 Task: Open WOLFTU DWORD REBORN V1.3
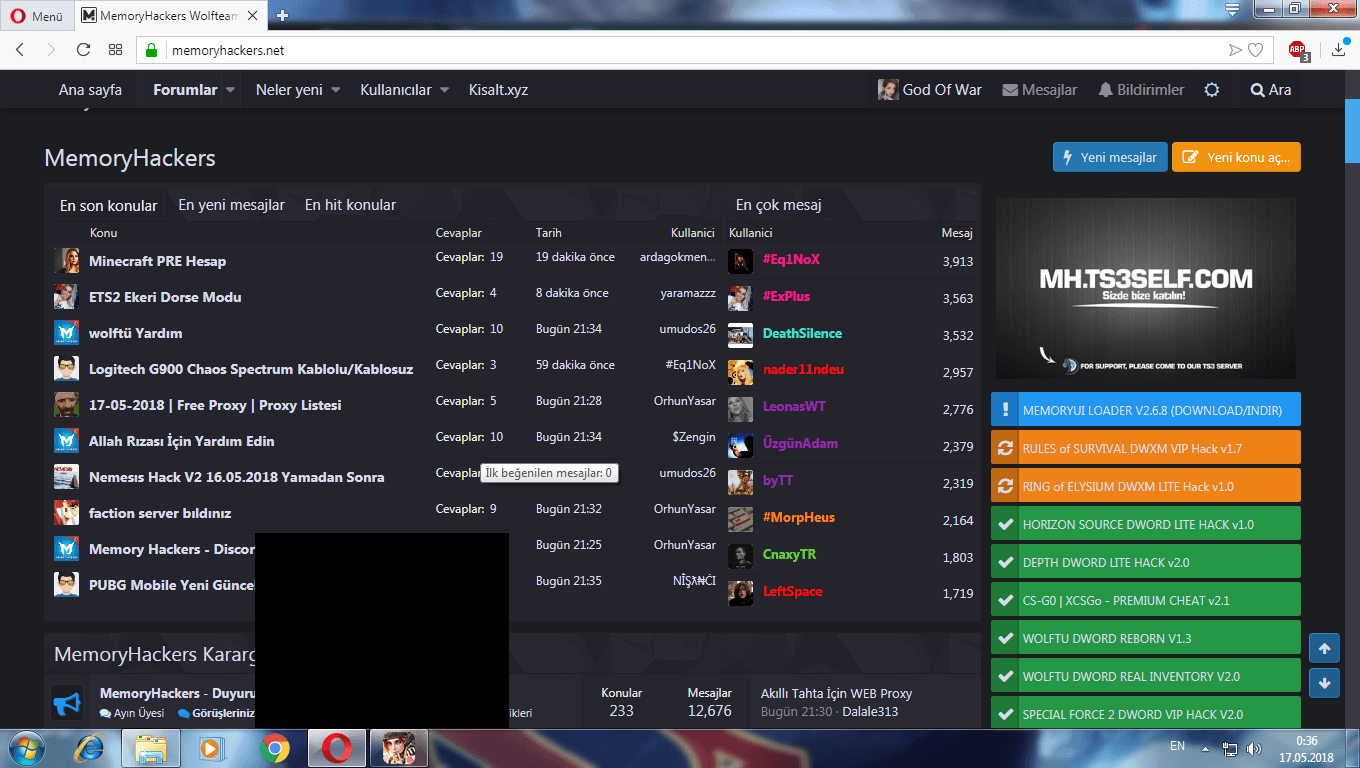coord(1146,638)
